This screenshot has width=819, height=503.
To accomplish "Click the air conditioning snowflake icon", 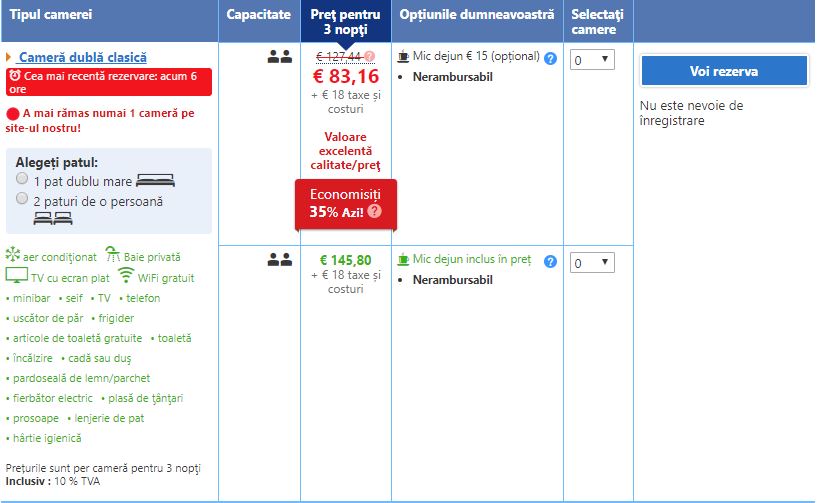I will tap(13, 255).
